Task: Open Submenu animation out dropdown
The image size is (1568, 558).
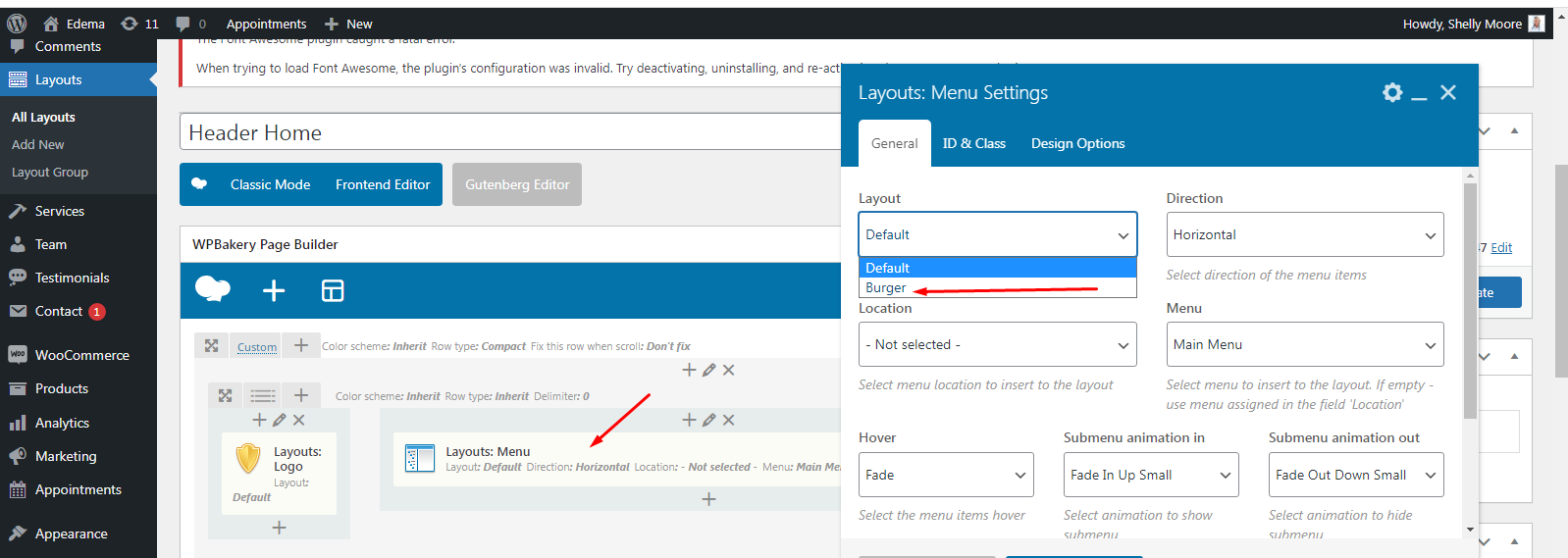Action: pyautogui.click(x=1356, y=475)
